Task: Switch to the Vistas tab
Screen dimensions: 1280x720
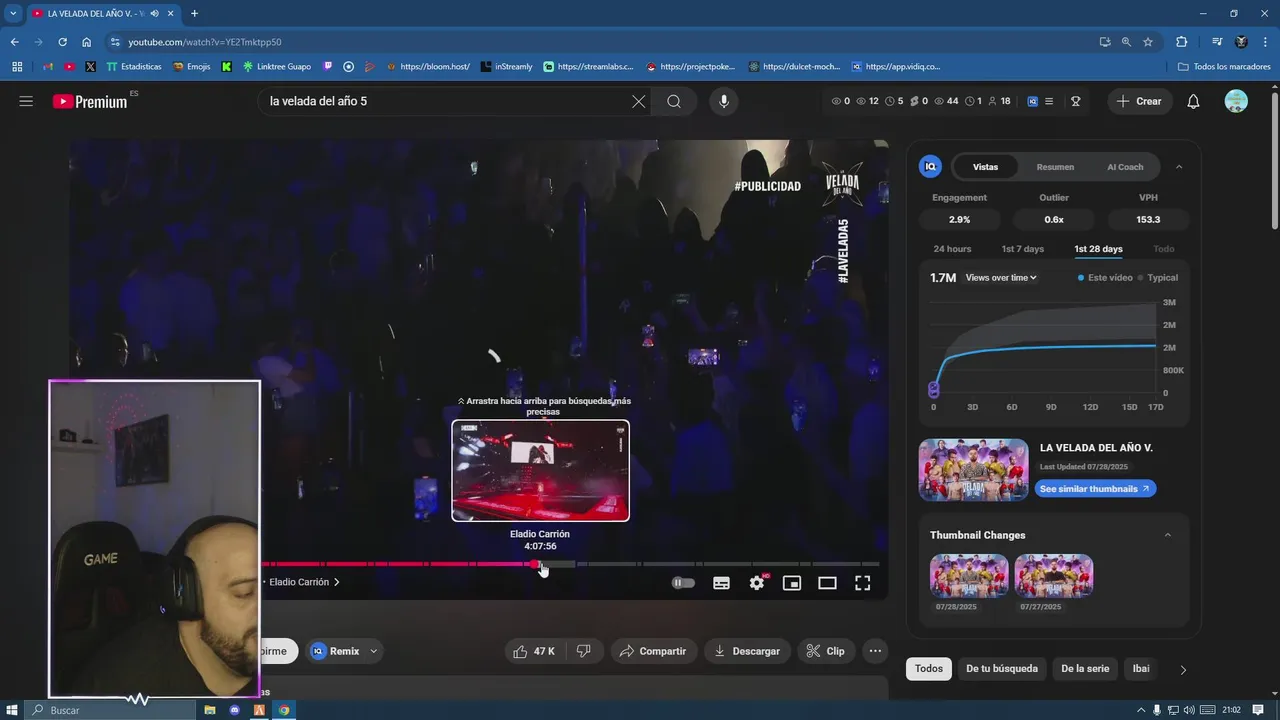Action: click(x=985, y=167)
